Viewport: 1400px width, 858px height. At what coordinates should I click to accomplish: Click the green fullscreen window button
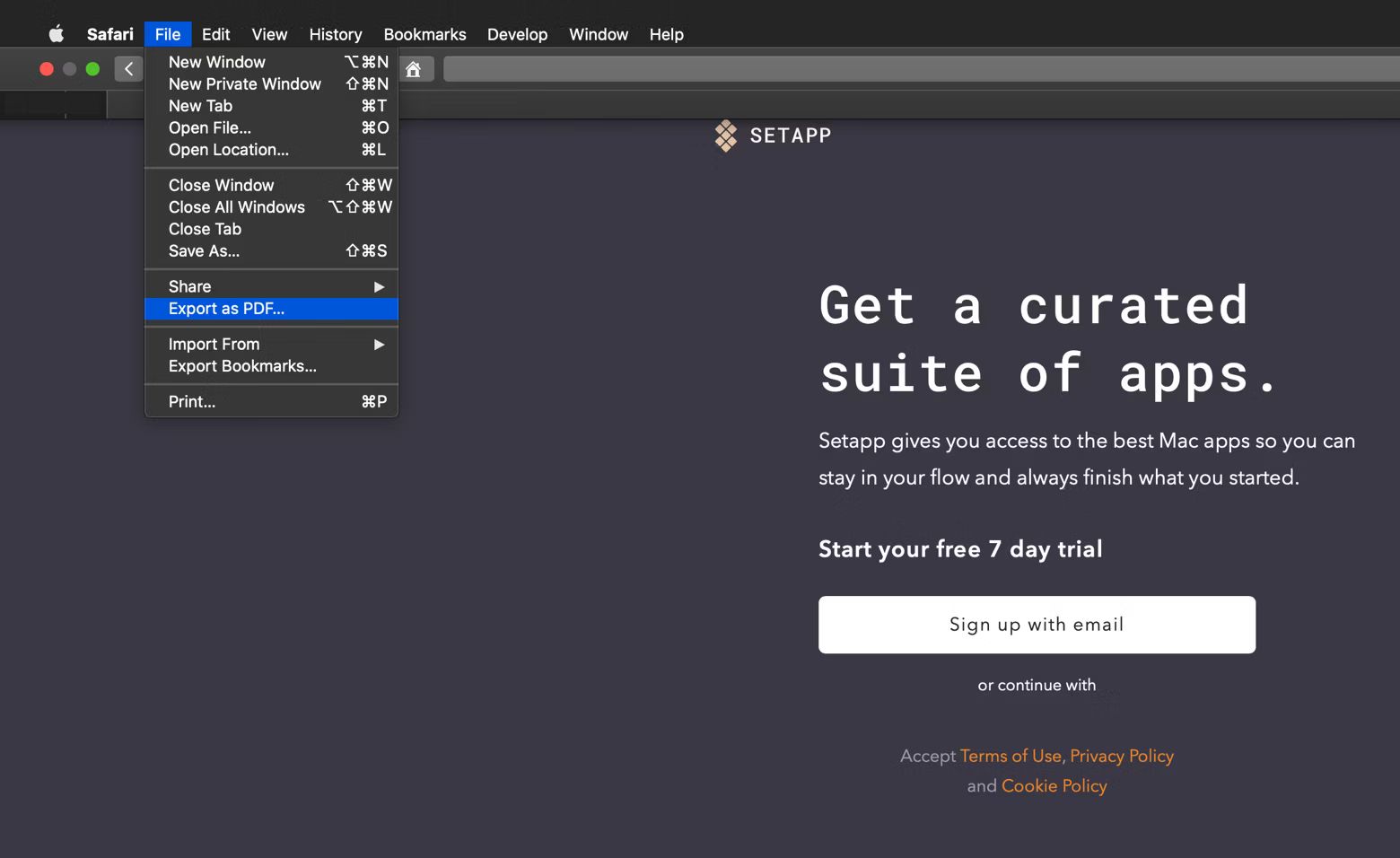(x=92, y=69)
